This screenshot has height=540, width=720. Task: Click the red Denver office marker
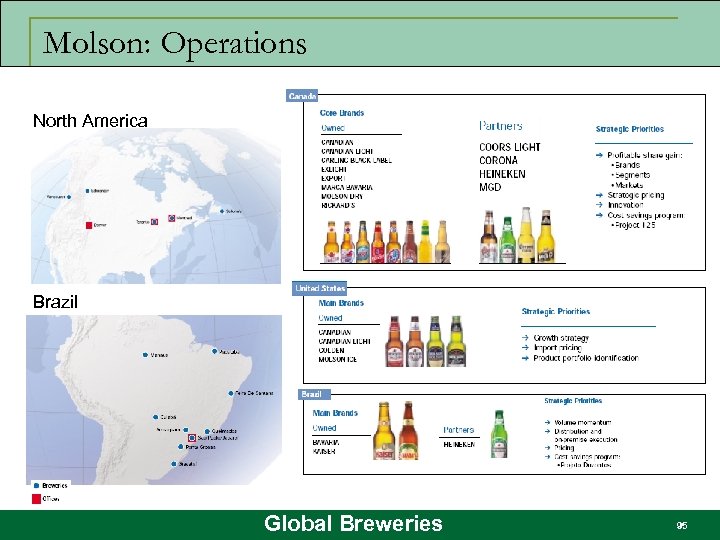pos(89,225)
